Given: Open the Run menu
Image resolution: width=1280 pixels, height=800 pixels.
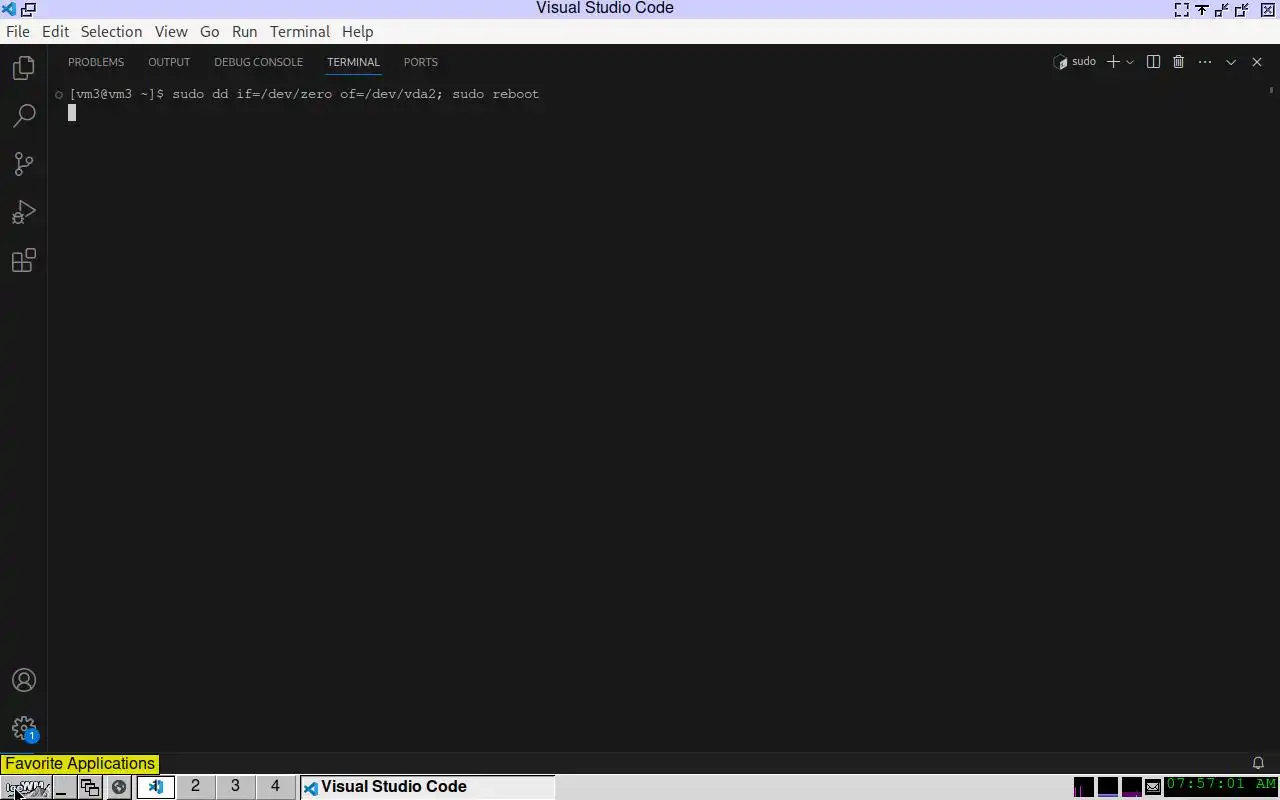Looking at the screenshot, I should coord(244,32).
